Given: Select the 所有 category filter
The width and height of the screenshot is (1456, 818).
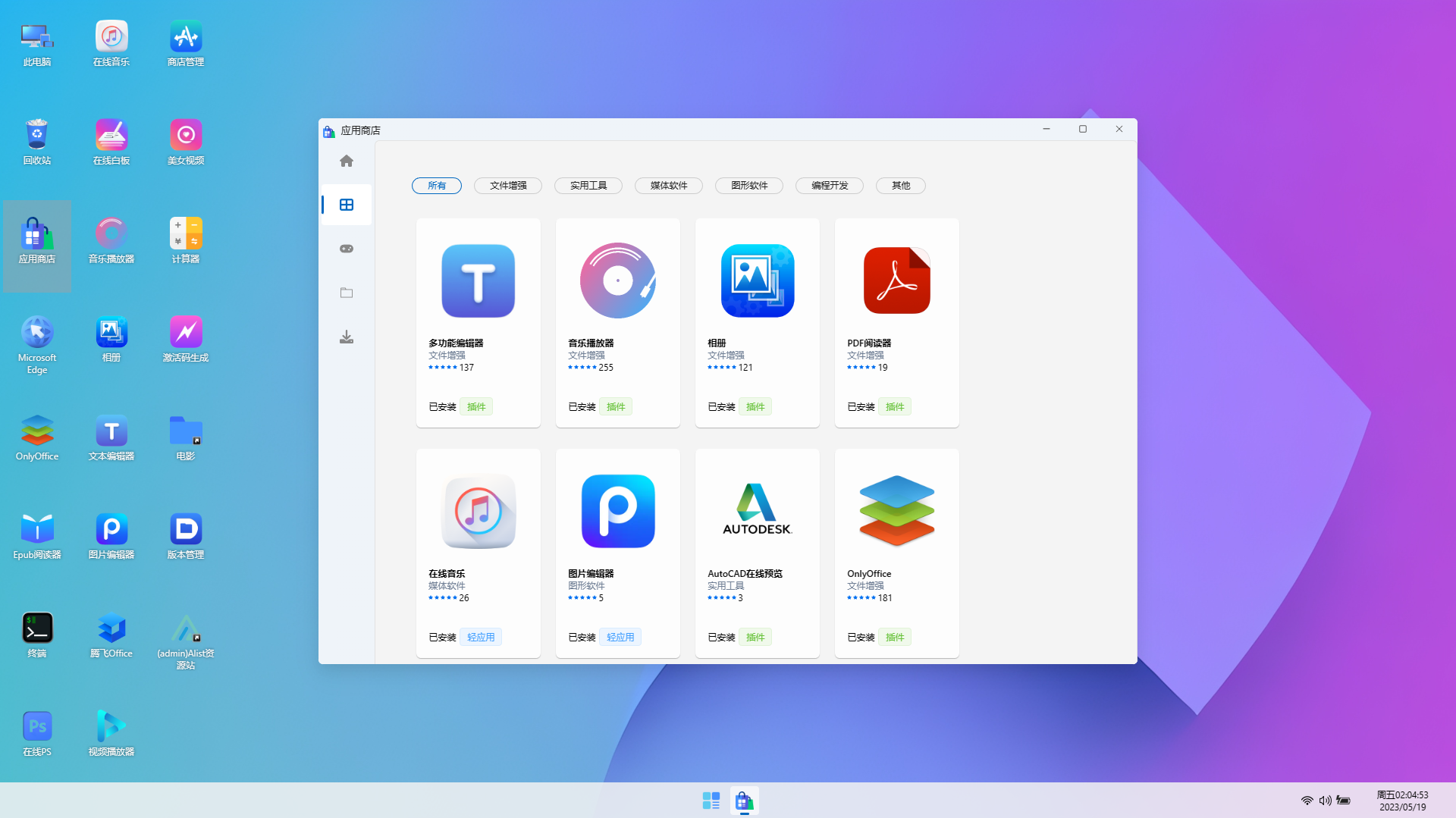Looking at the screenshot, I should pos(437,186).
